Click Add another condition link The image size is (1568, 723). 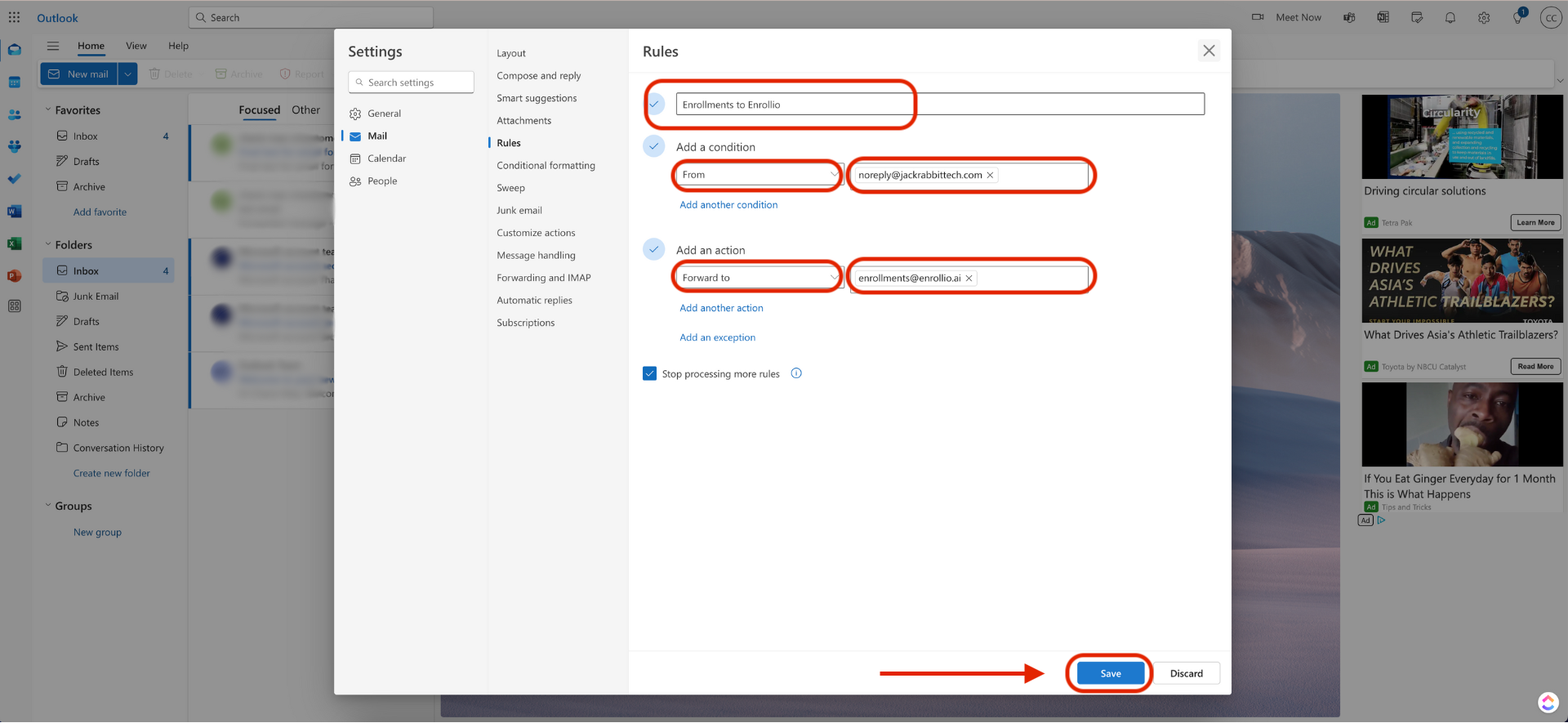(728, 205)
